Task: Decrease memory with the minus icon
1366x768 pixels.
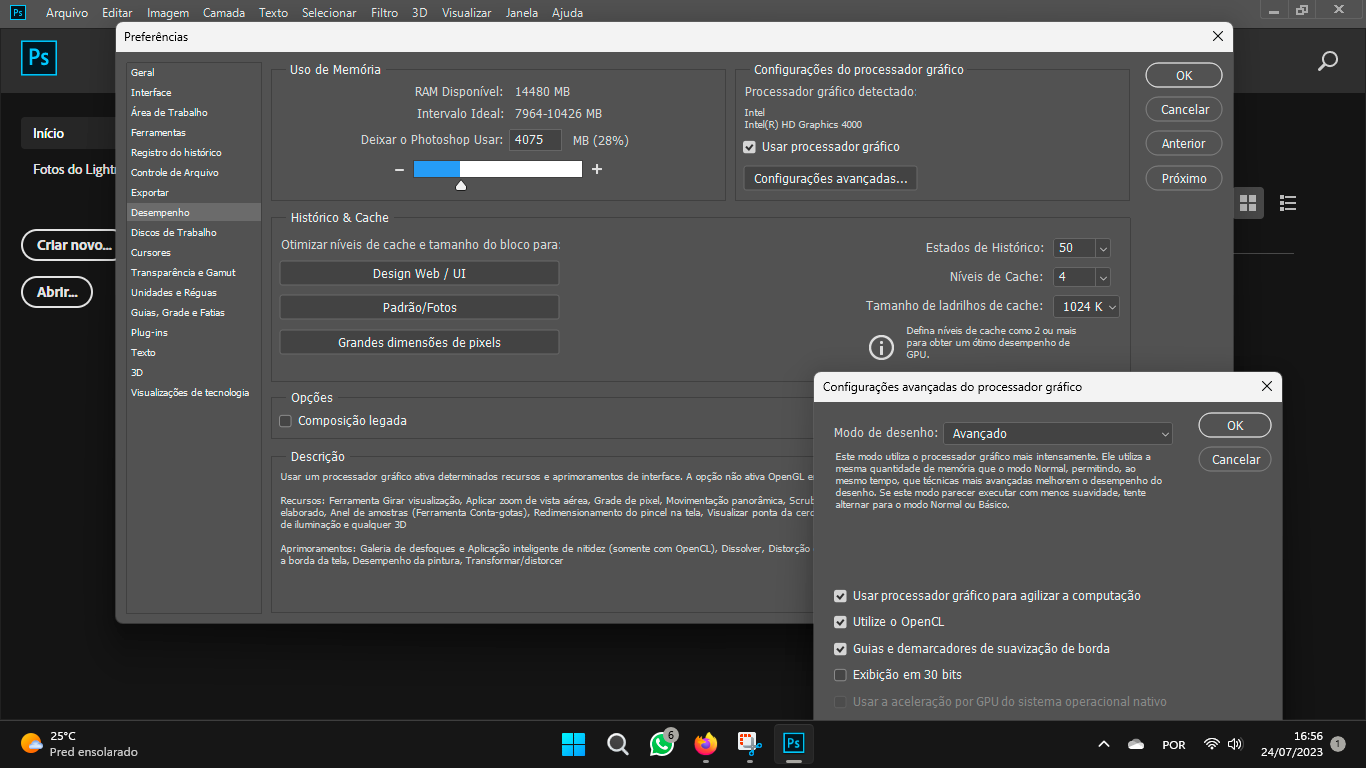Action: (399, 170)
